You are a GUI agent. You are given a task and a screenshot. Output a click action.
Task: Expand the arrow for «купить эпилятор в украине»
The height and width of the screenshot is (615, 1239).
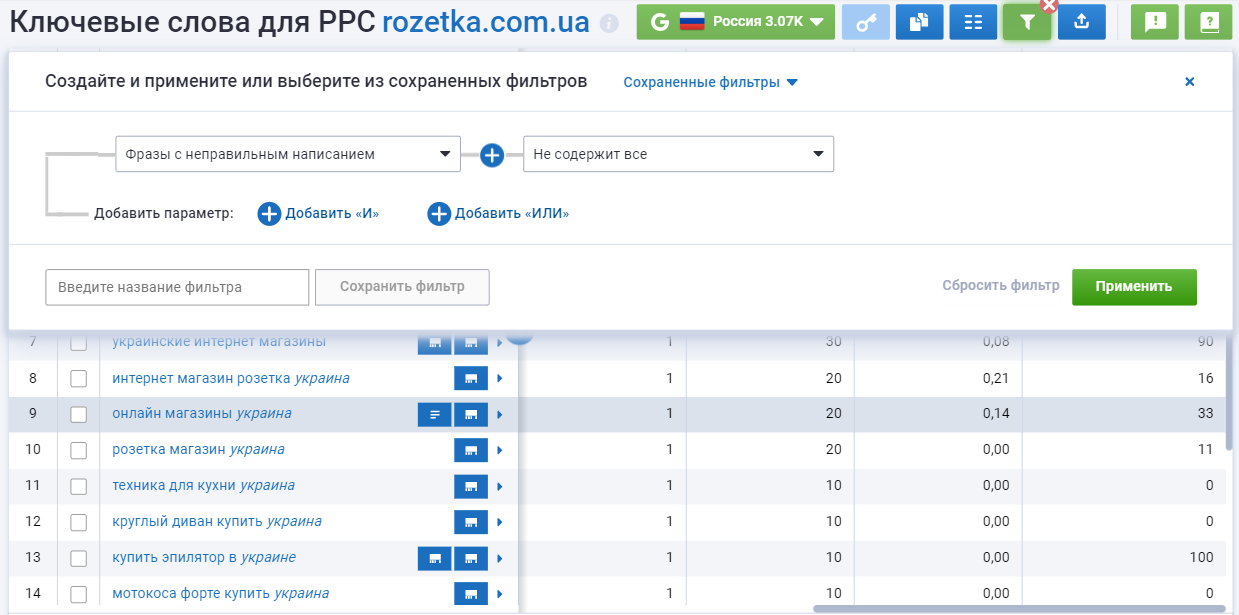click(499, 558)
